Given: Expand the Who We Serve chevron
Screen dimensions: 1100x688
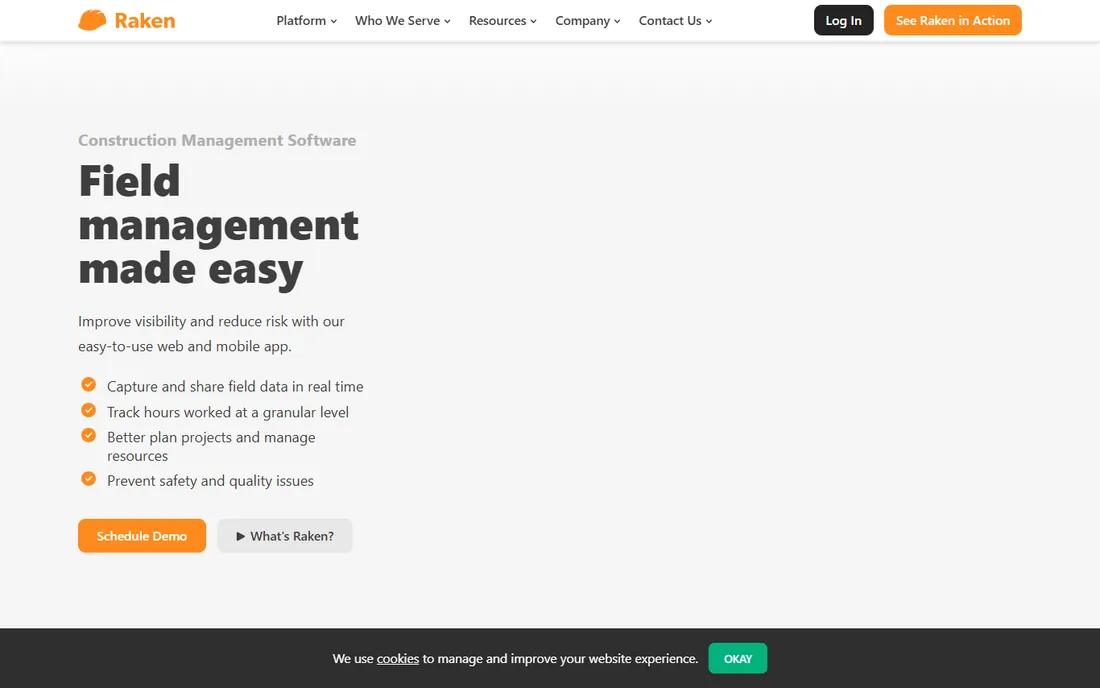Looking at the screenshot, I should coord(448,22).
